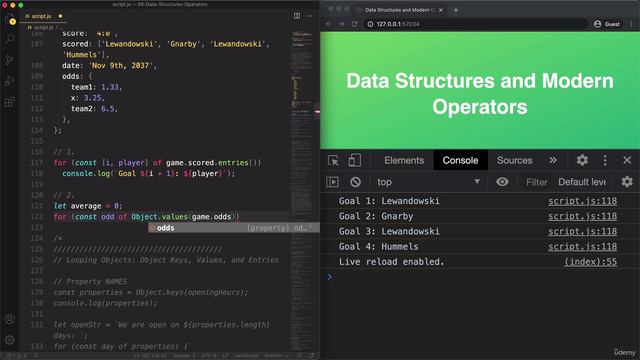Viewport: 640px width, 360px height.
Task: Place cursor on 'let average = 0;' line
Action: pos(88,206)
